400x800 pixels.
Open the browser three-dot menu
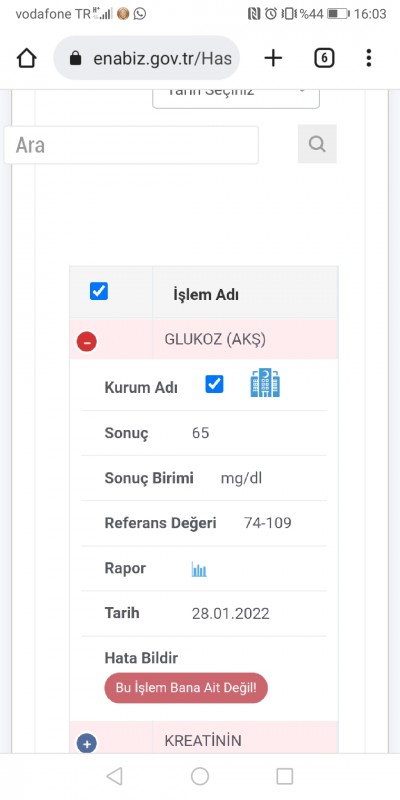point(368,59)
